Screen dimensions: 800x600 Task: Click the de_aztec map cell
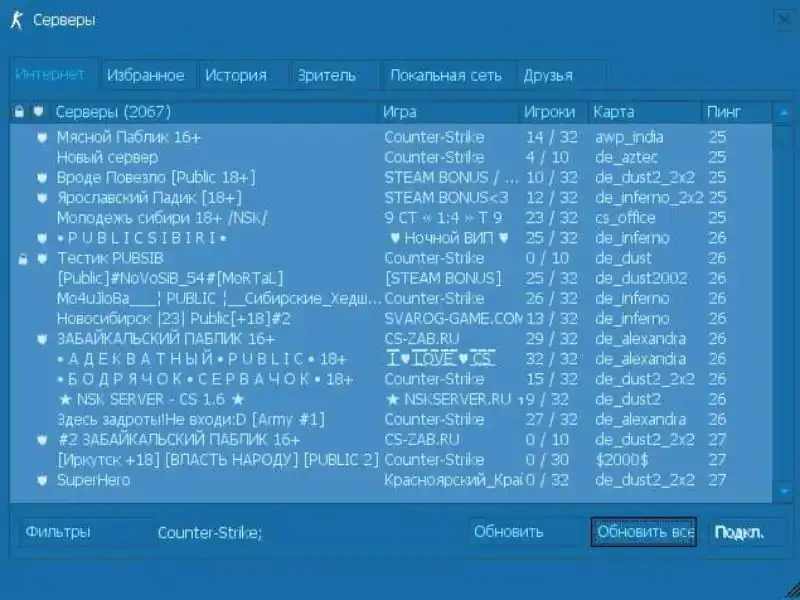click(627, 158)
